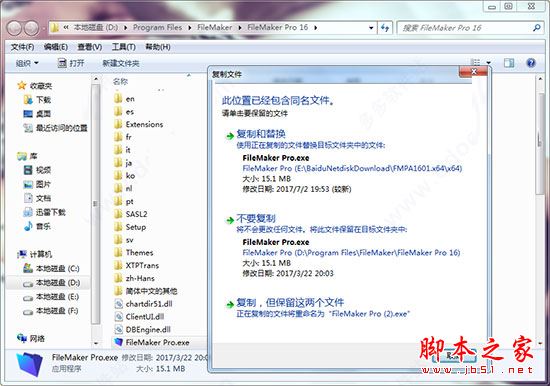The width and height of the screenshot is (550, 386).
Task: Change view layout icon
Action: (475, 63)
